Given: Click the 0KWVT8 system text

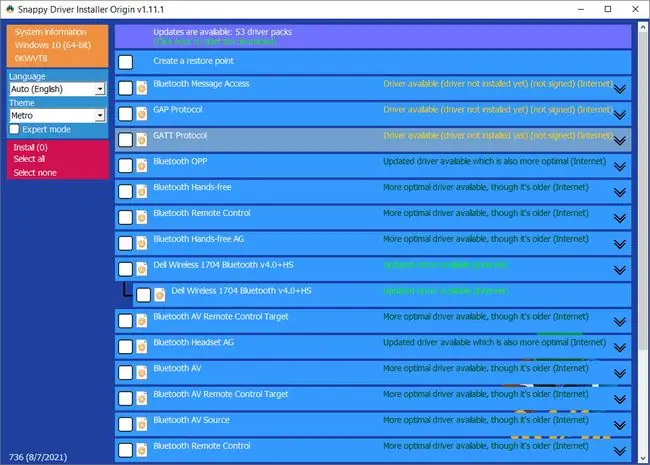Looking at the screenshot, I should coord(31,58).
